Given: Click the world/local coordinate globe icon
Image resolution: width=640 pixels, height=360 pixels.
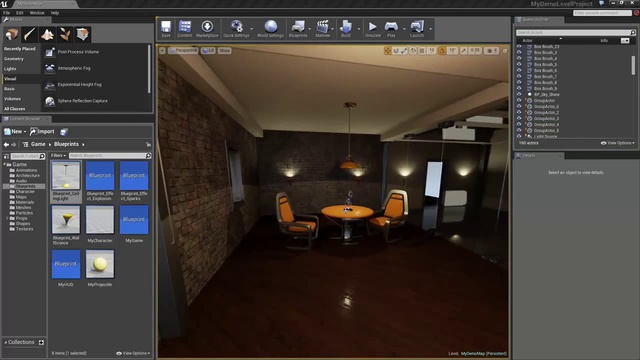Looking at the screenshot, I should [x=413, y=51].
